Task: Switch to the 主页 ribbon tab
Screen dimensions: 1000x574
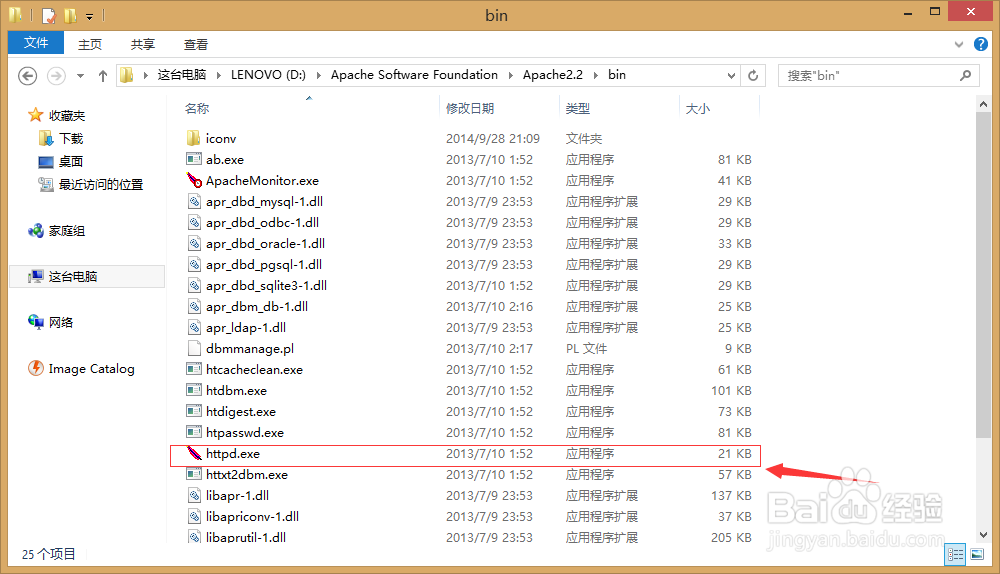Action: 90,44
